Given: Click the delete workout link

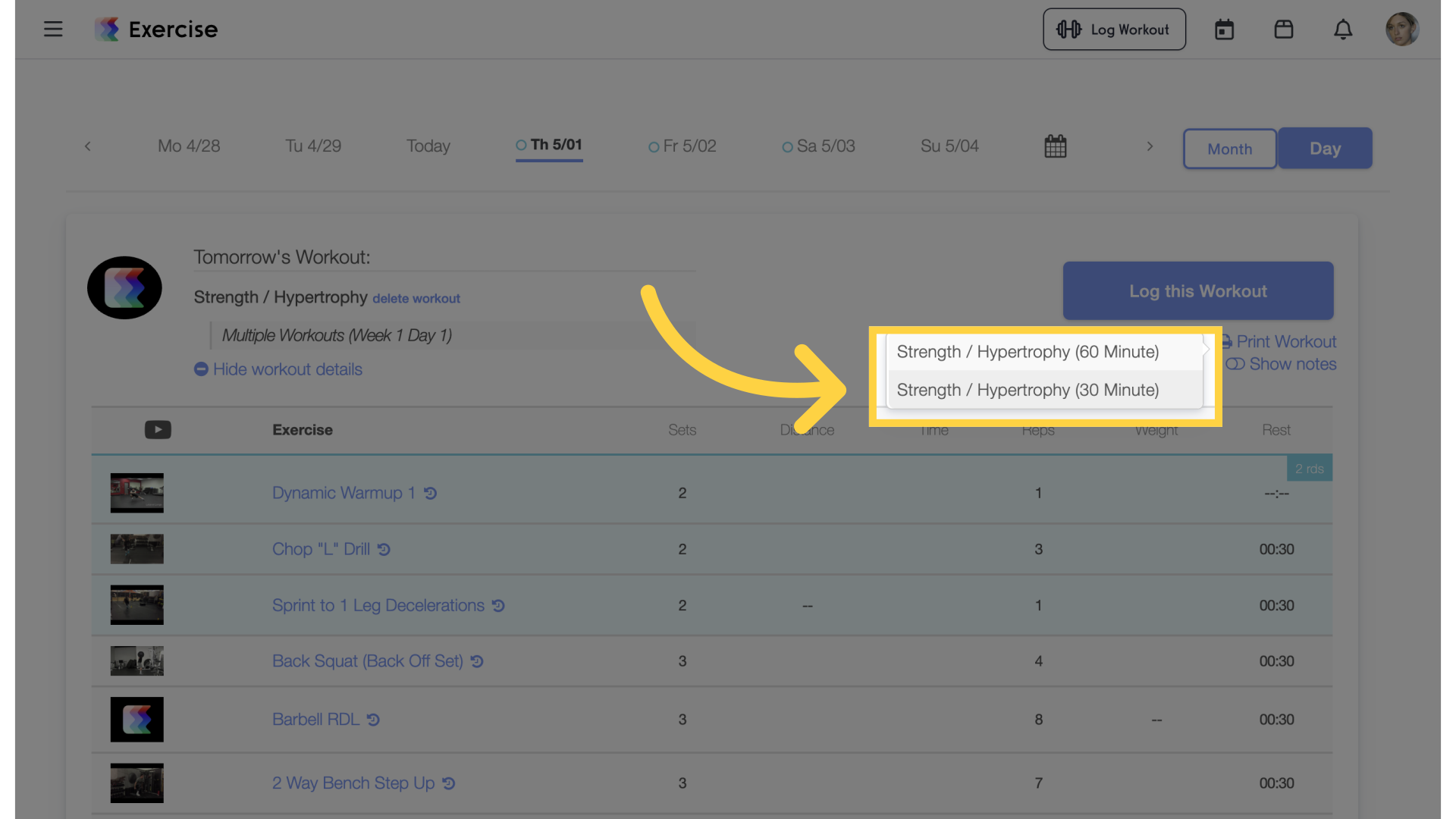Looking at the screenshot, I should (x=416, y=299).
